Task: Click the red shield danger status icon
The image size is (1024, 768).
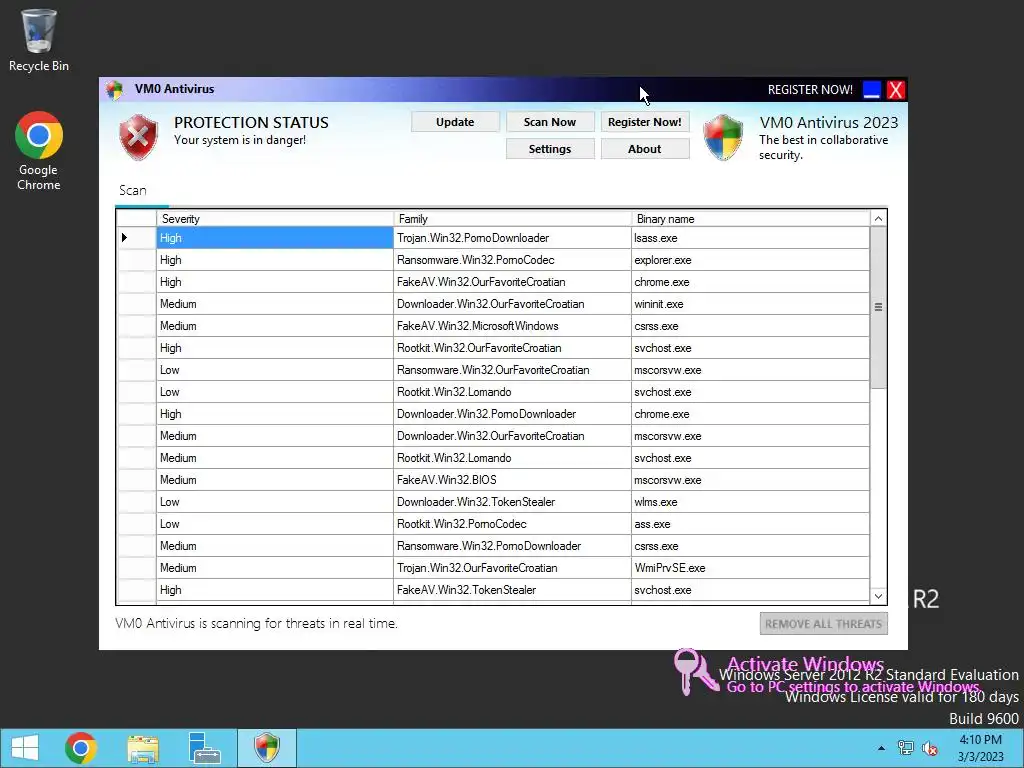Action: point(138,136)
